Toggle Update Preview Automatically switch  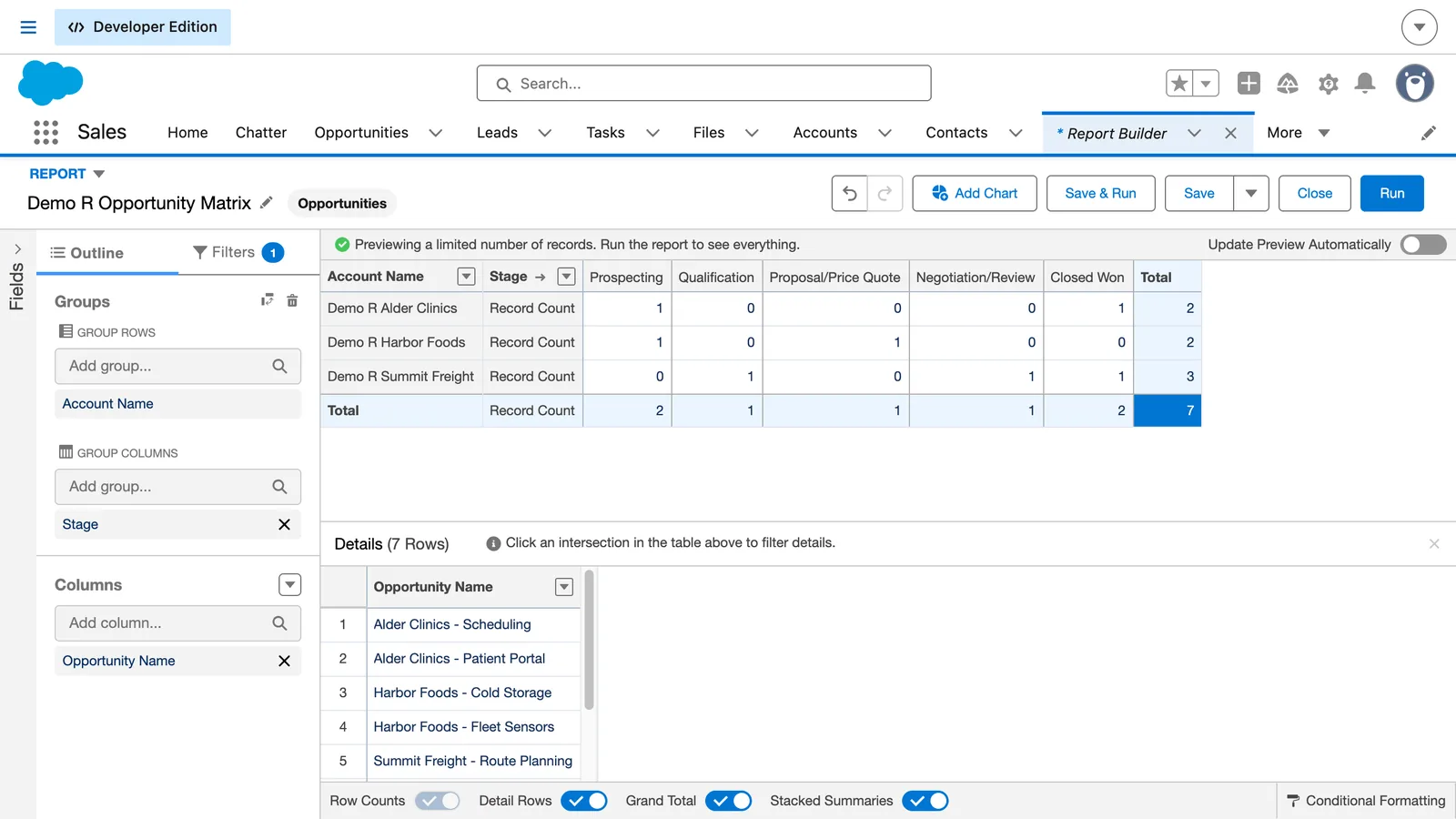[1423, 245]
